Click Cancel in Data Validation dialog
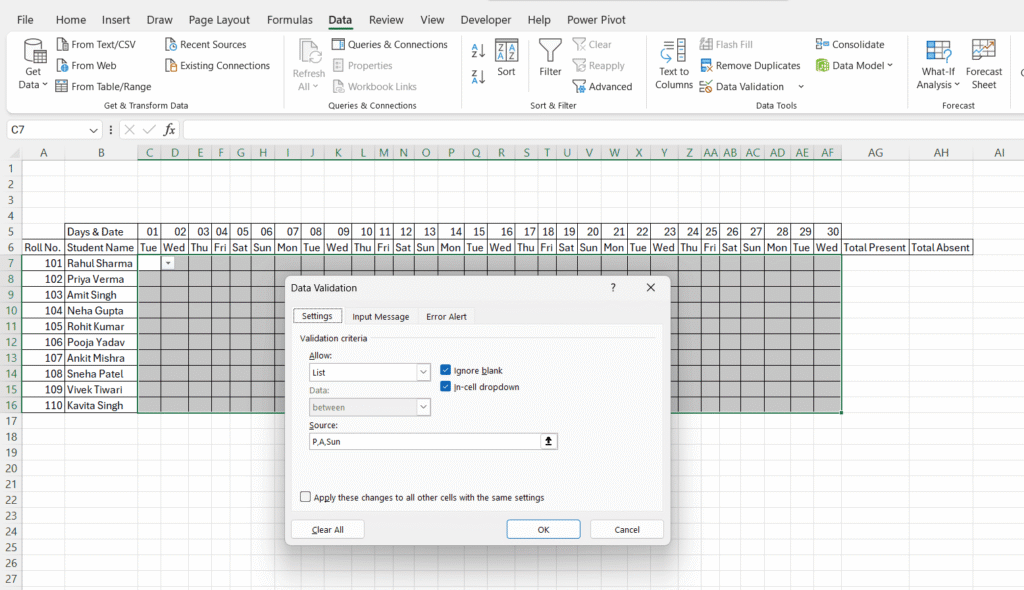1024x590 pixels. click(x=627, y=529)
